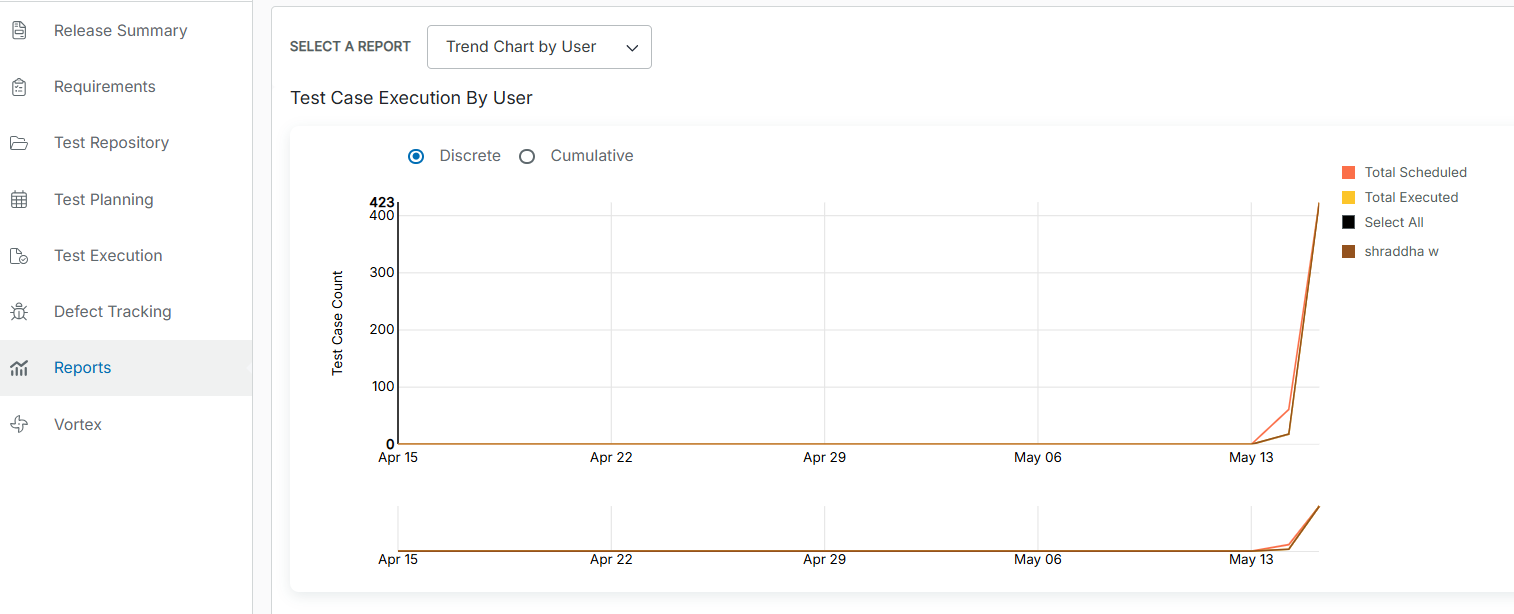Open the Test Repository menu item

(x=111, y=143)
